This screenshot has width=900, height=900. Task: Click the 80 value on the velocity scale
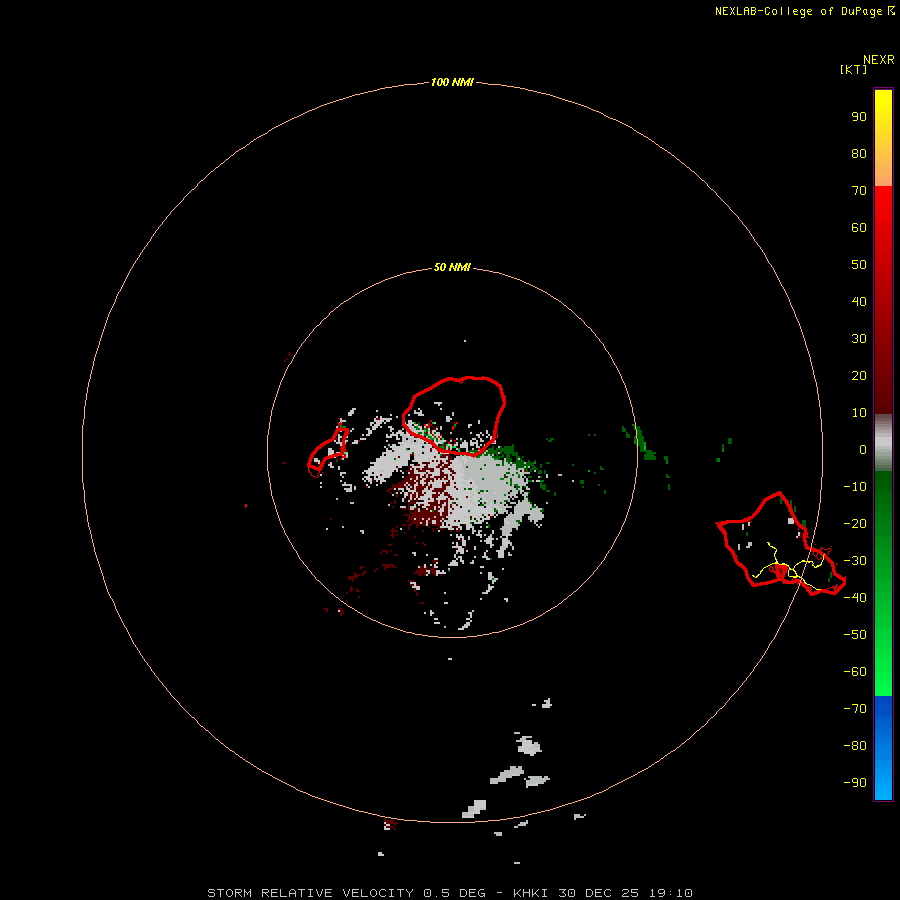[x=859, y=153]
